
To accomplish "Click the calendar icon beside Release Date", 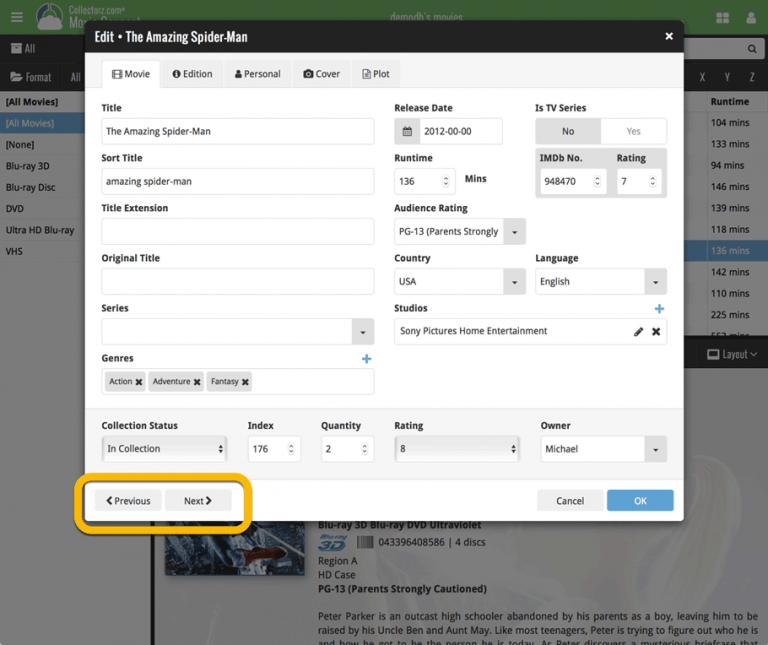I will [x=408, y=131].
